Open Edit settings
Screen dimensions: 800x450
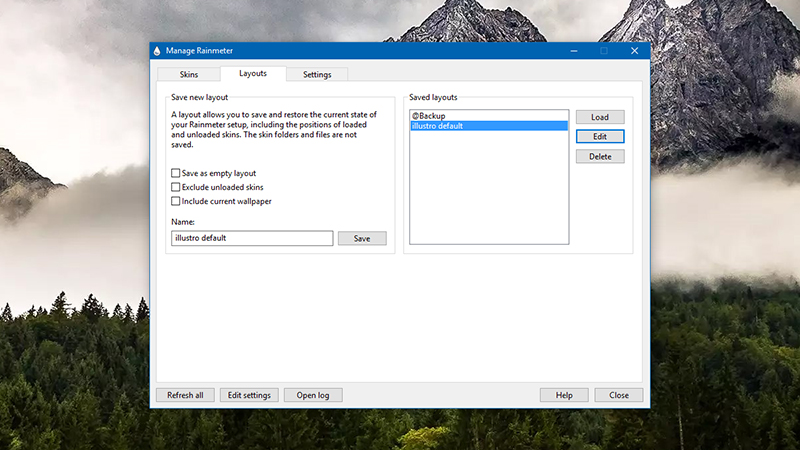tap(249, 395)
